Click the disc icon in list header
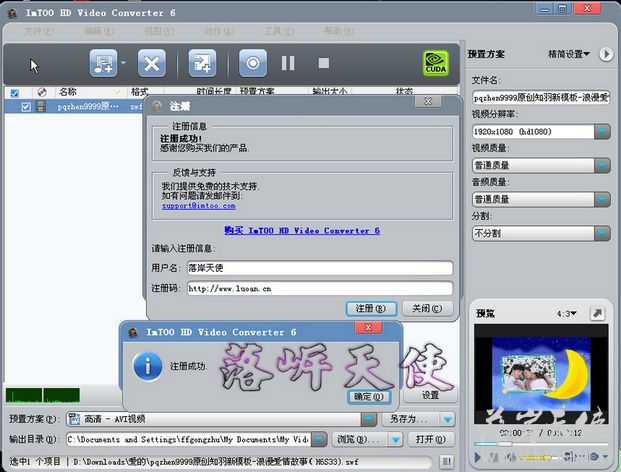The width and height of the screenshot is (621, 472). click(x=42, y=92)
